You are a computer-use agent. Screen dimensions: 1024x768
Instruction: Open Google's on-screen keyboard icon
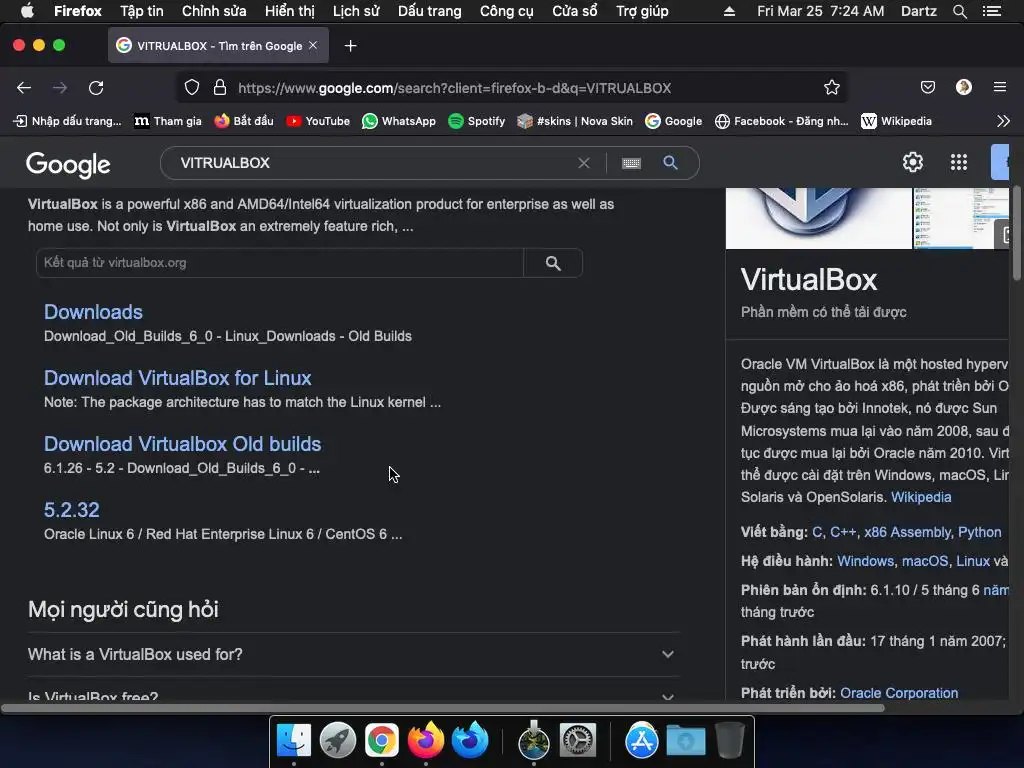631,163
